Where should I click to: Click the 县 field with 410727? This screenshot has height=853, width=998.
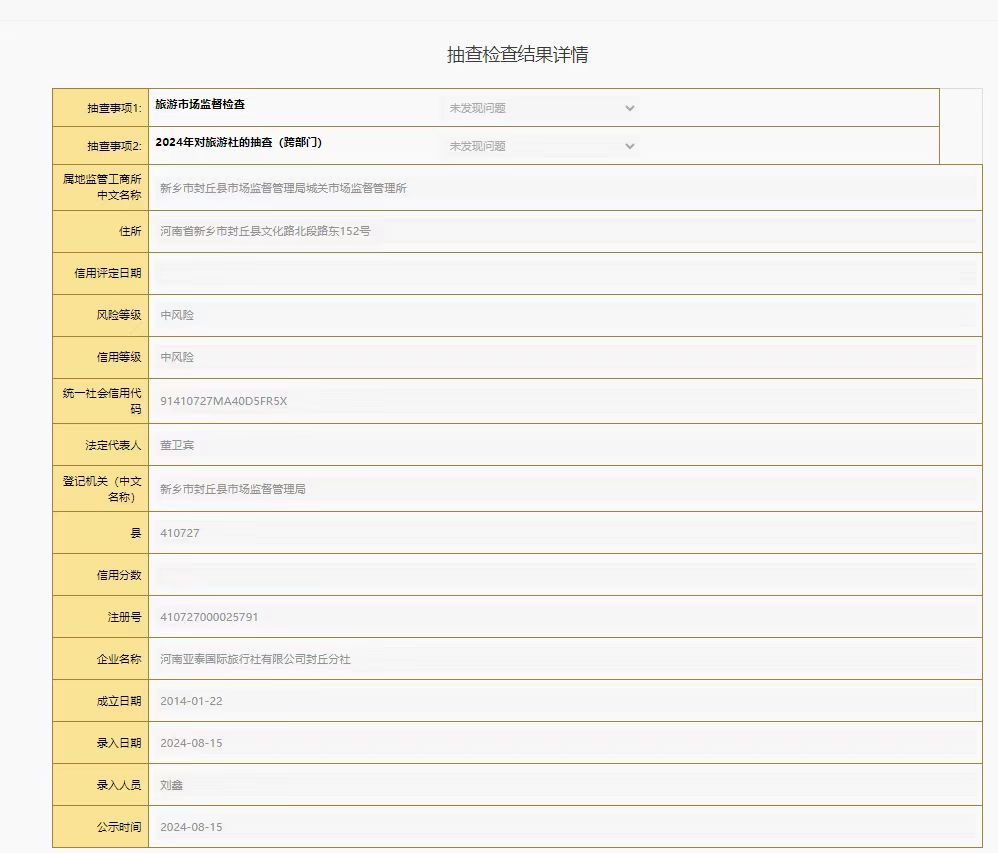coord(565,533)
